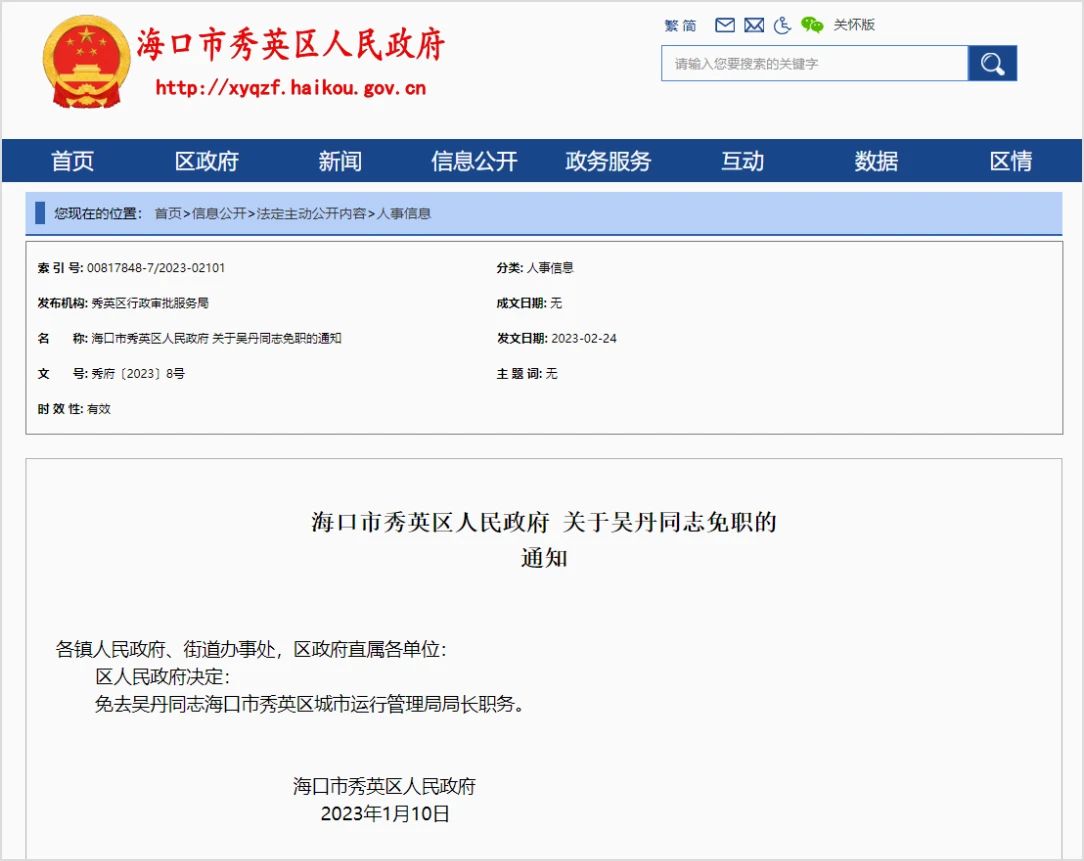Click the national emblem site logo
Image resolution: width=1084 pixels, height=861 pixels.
click(x=85, y=62)
